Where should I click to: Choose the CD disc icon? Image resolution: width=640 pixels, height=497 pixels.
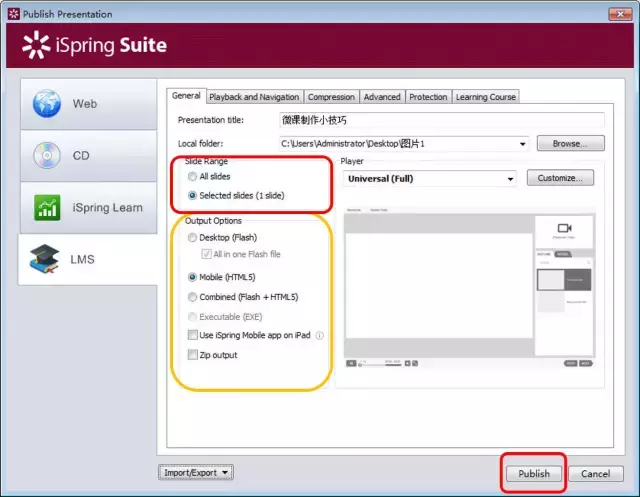(47, 155)
